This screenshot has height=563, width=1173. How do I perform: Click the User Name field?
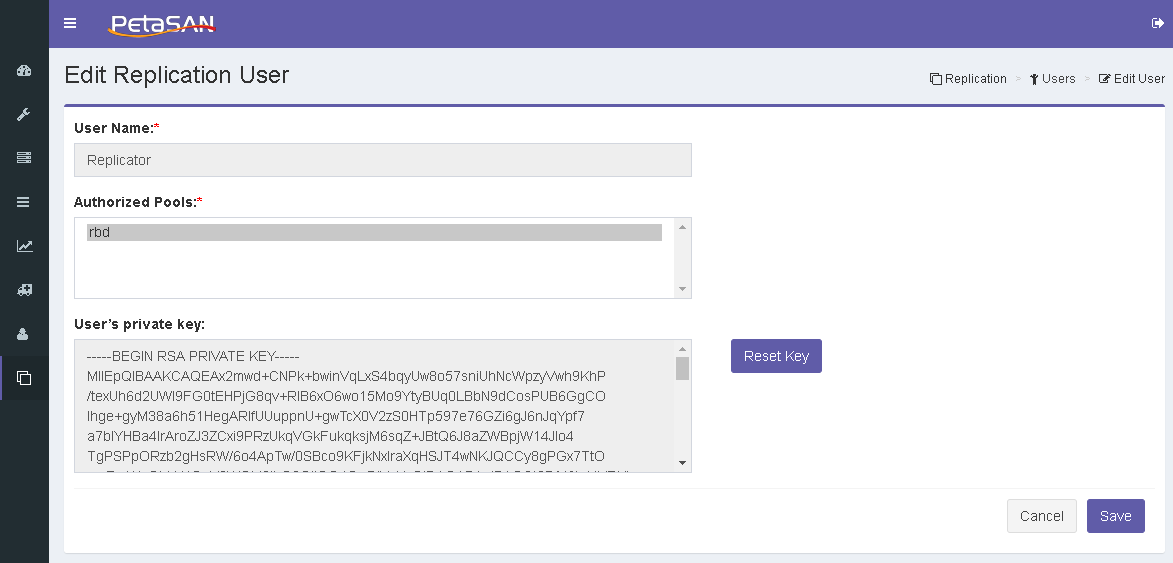click(x=383, y=160)
